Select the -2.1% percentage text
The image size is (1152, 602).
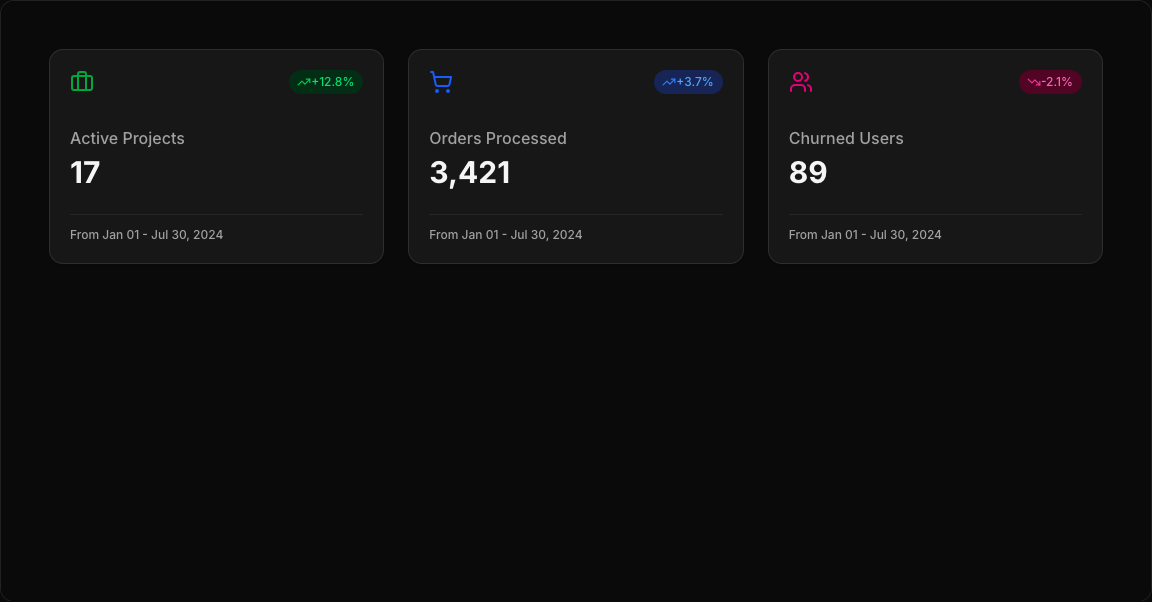click(1057, 82)
